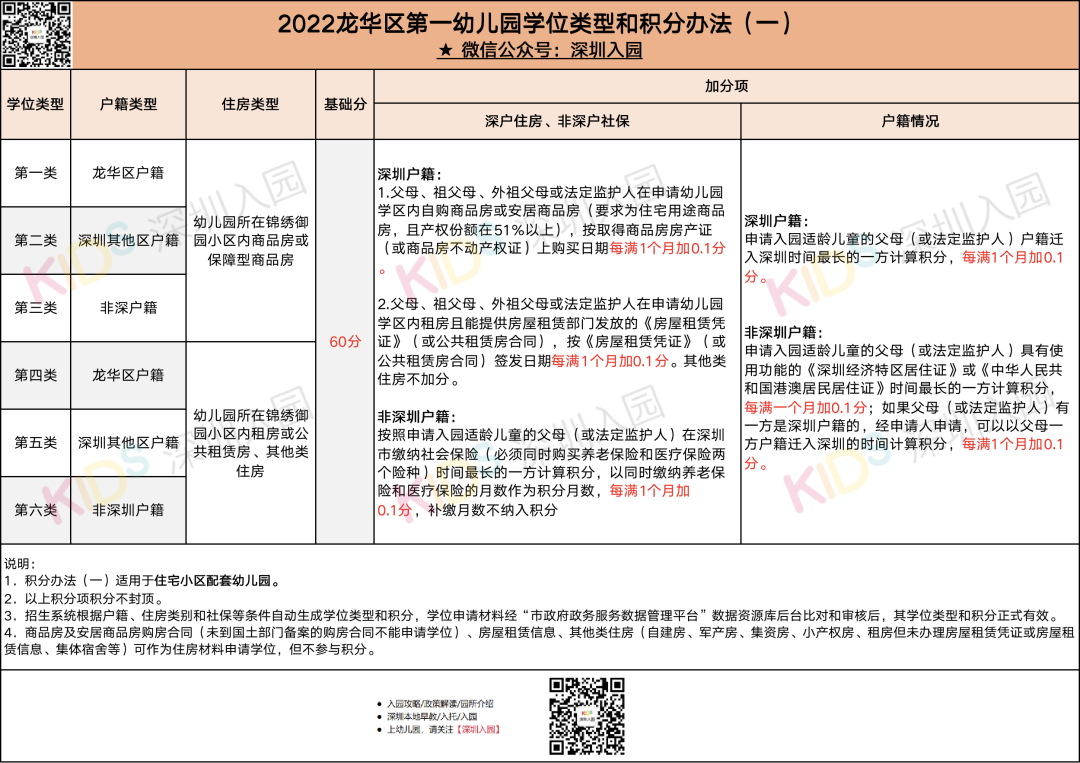Click the 租房或公共租赁房、其他类住房 housing cell
The height and width of the screenshot is (763, 1080).
coord(251,443)
